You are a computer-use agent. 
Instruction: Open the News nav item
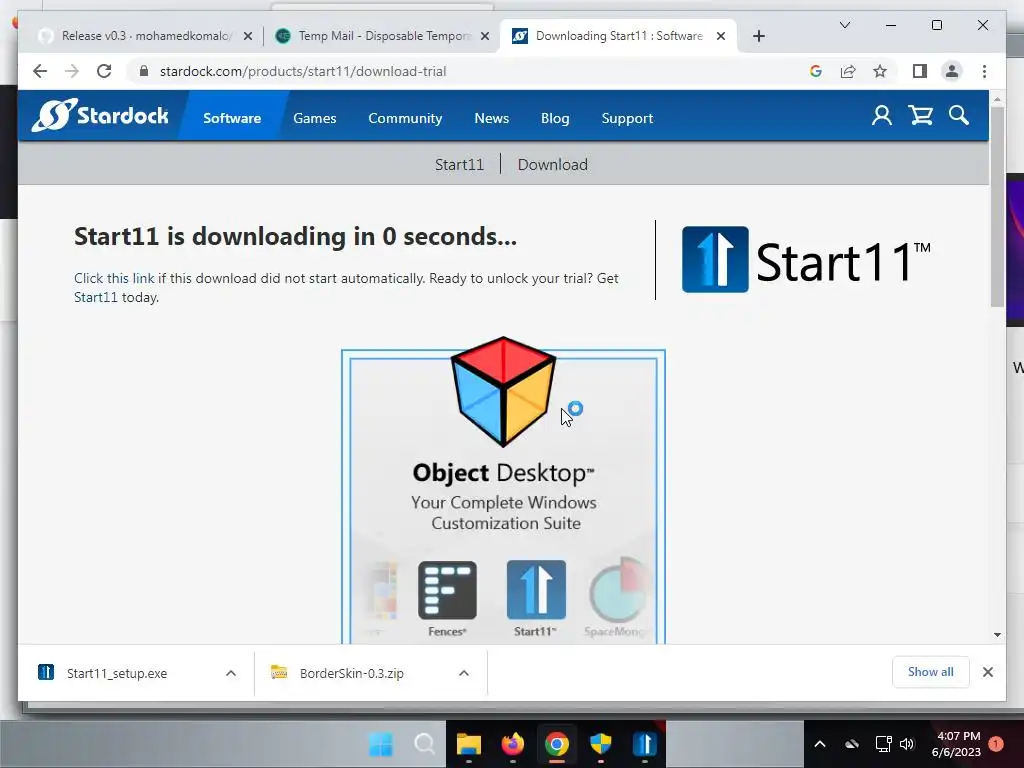tap(492, 118)
